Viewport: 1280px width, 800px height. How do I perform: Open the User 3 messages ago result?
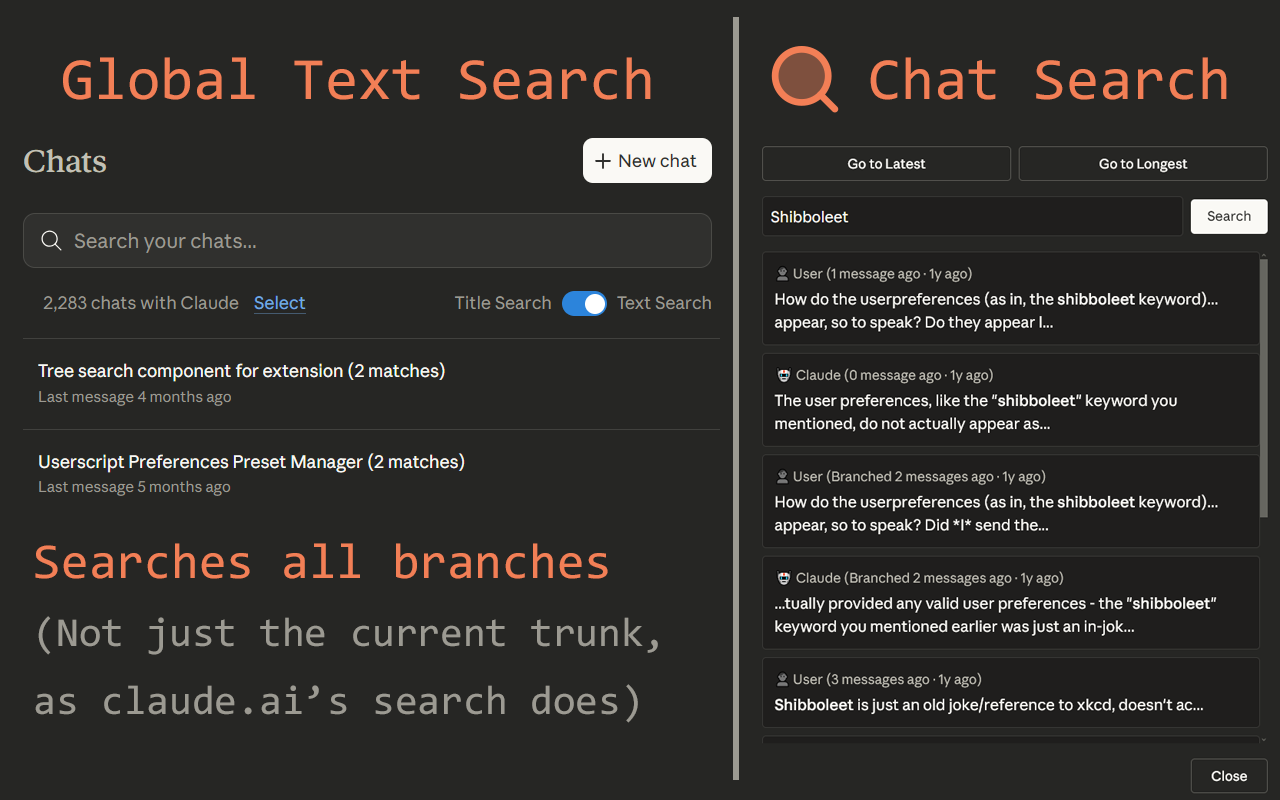coord(1010,692)
